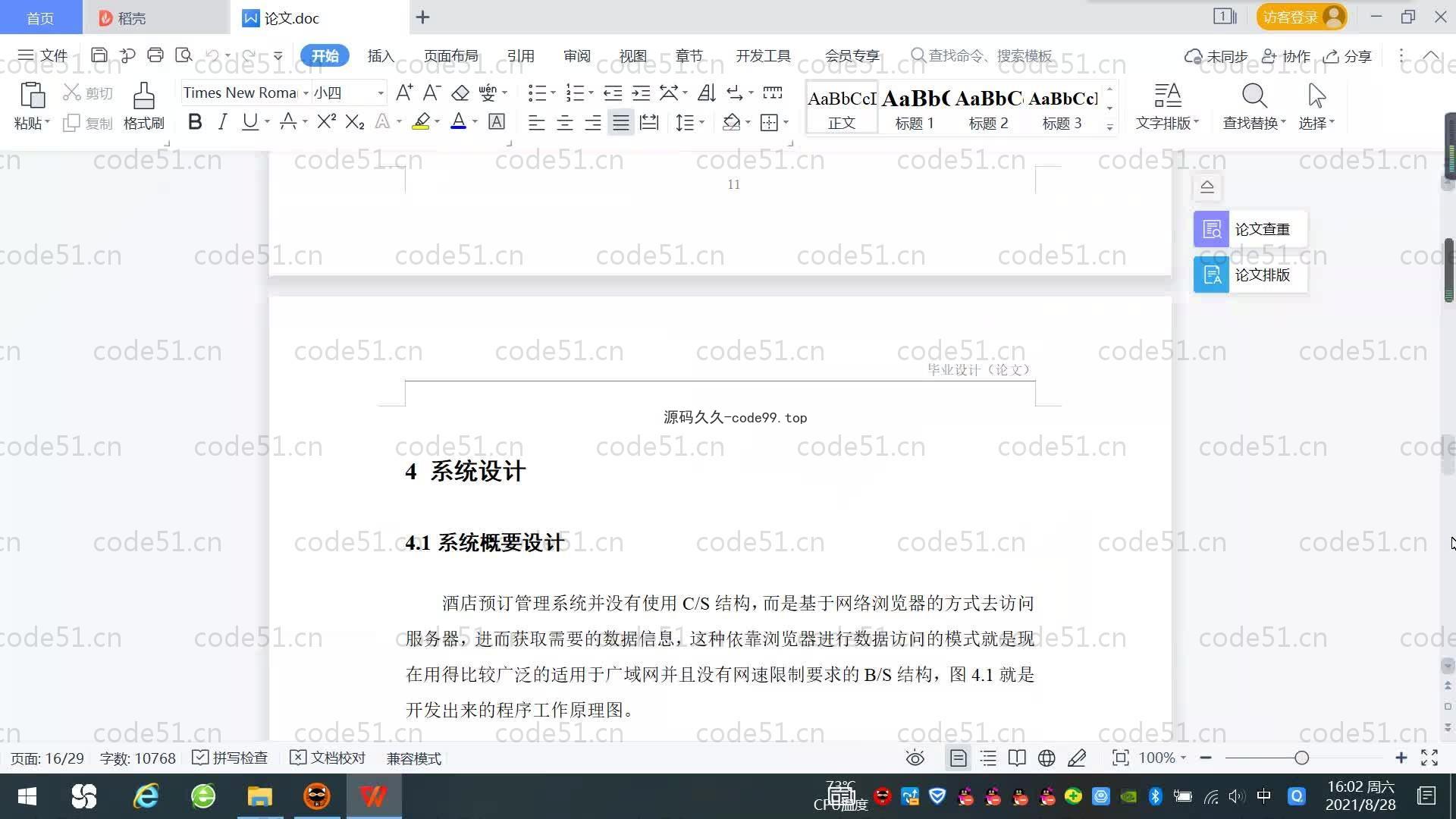Image resolution: width=1456 pixels, height=819 pixels.
Task: Open the 文件 menu
Action: click(43, 55)
